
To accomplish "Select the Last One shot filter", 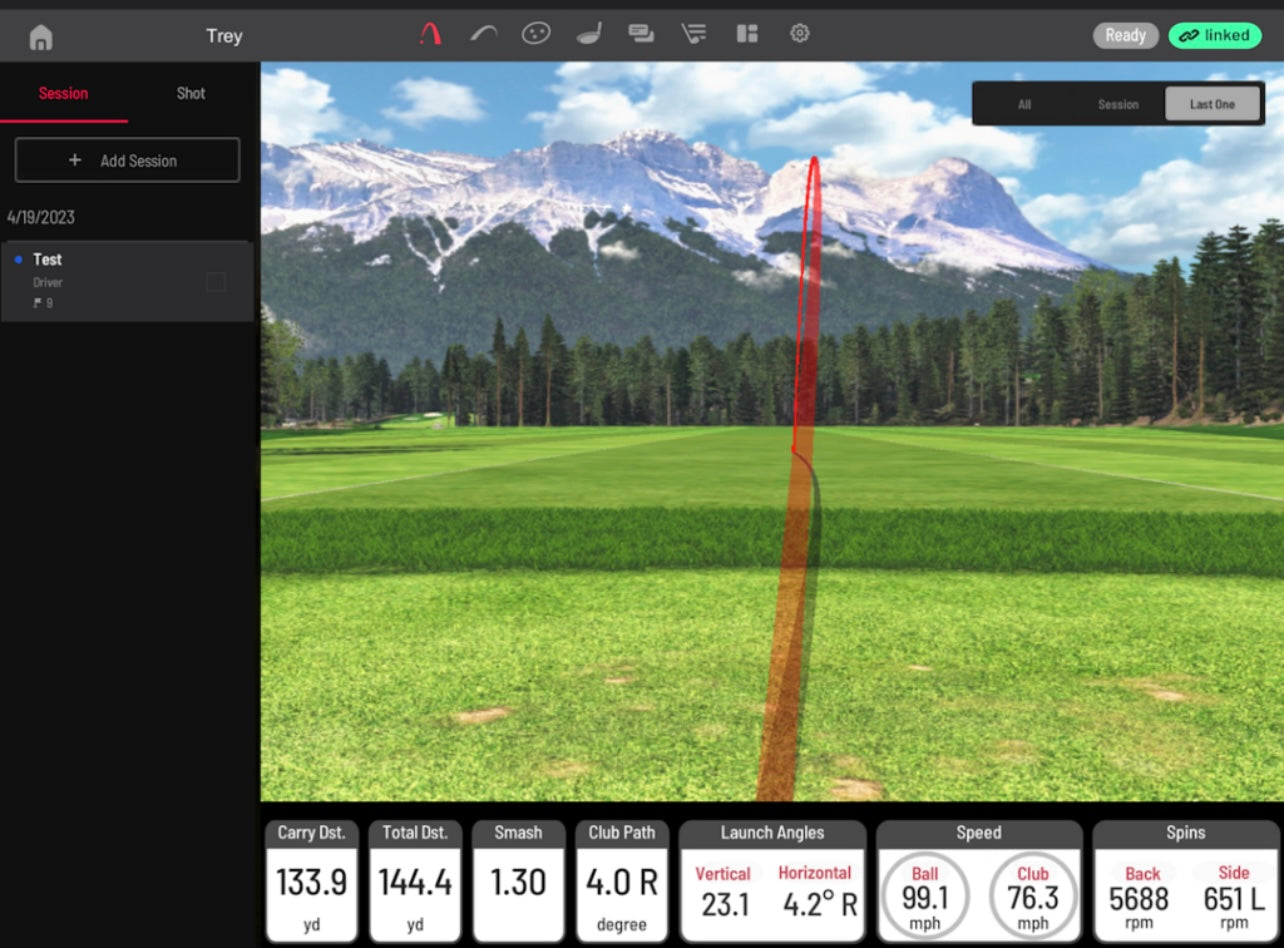I will coord(1212,104).
